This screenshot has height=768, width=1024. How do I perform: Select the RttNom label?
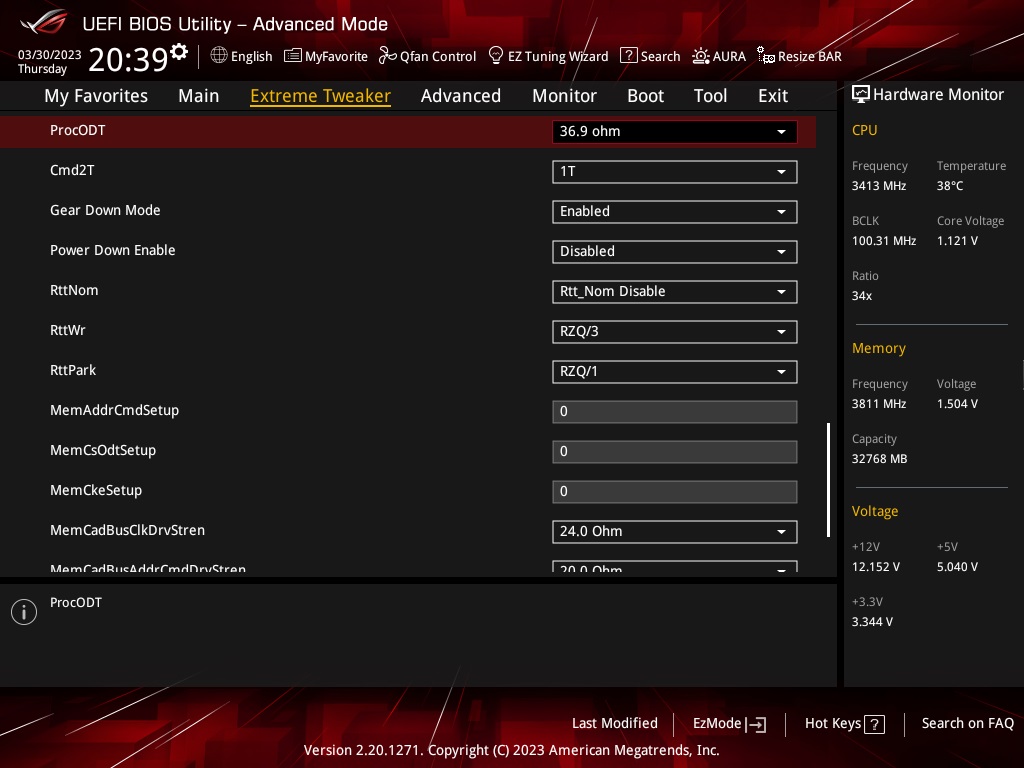[x=74, y=290]
